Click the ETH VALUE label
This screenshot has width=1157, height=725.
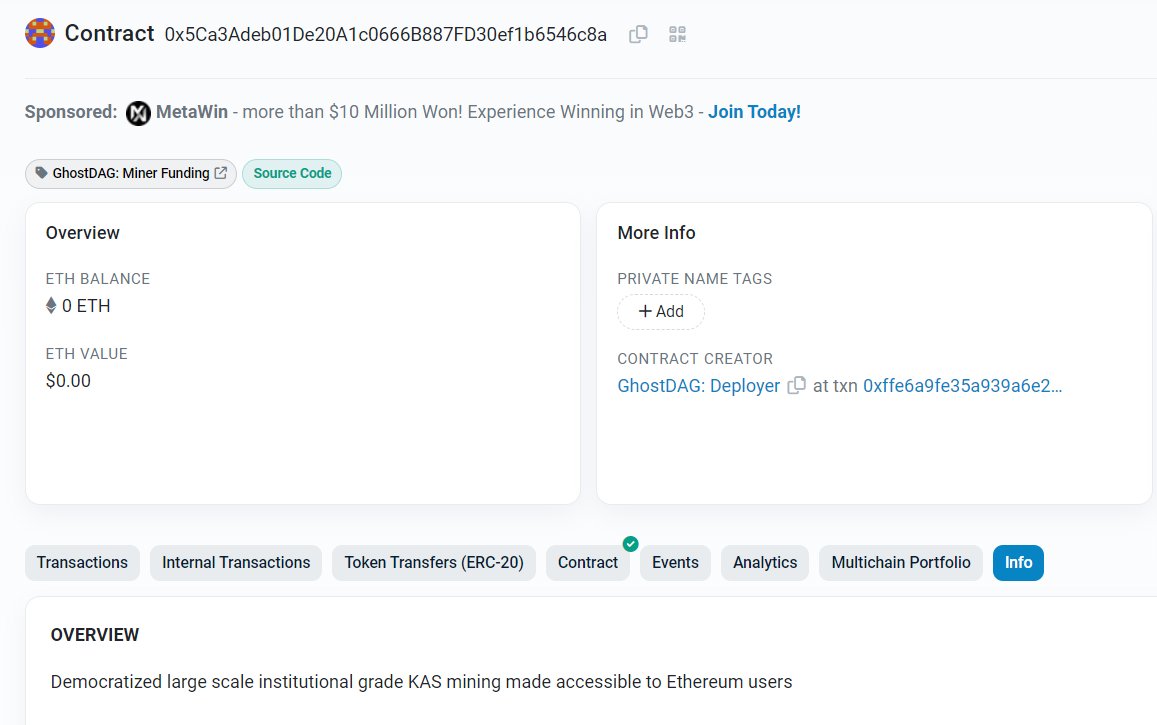tap(86, 354)
